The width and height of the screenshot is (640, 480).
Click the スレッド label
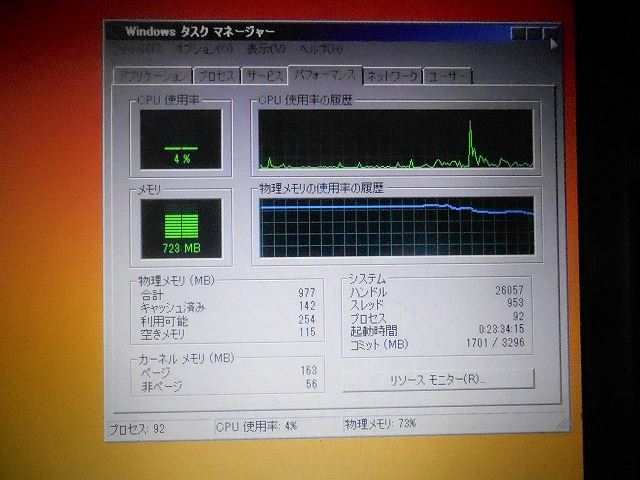pos(367,305)
